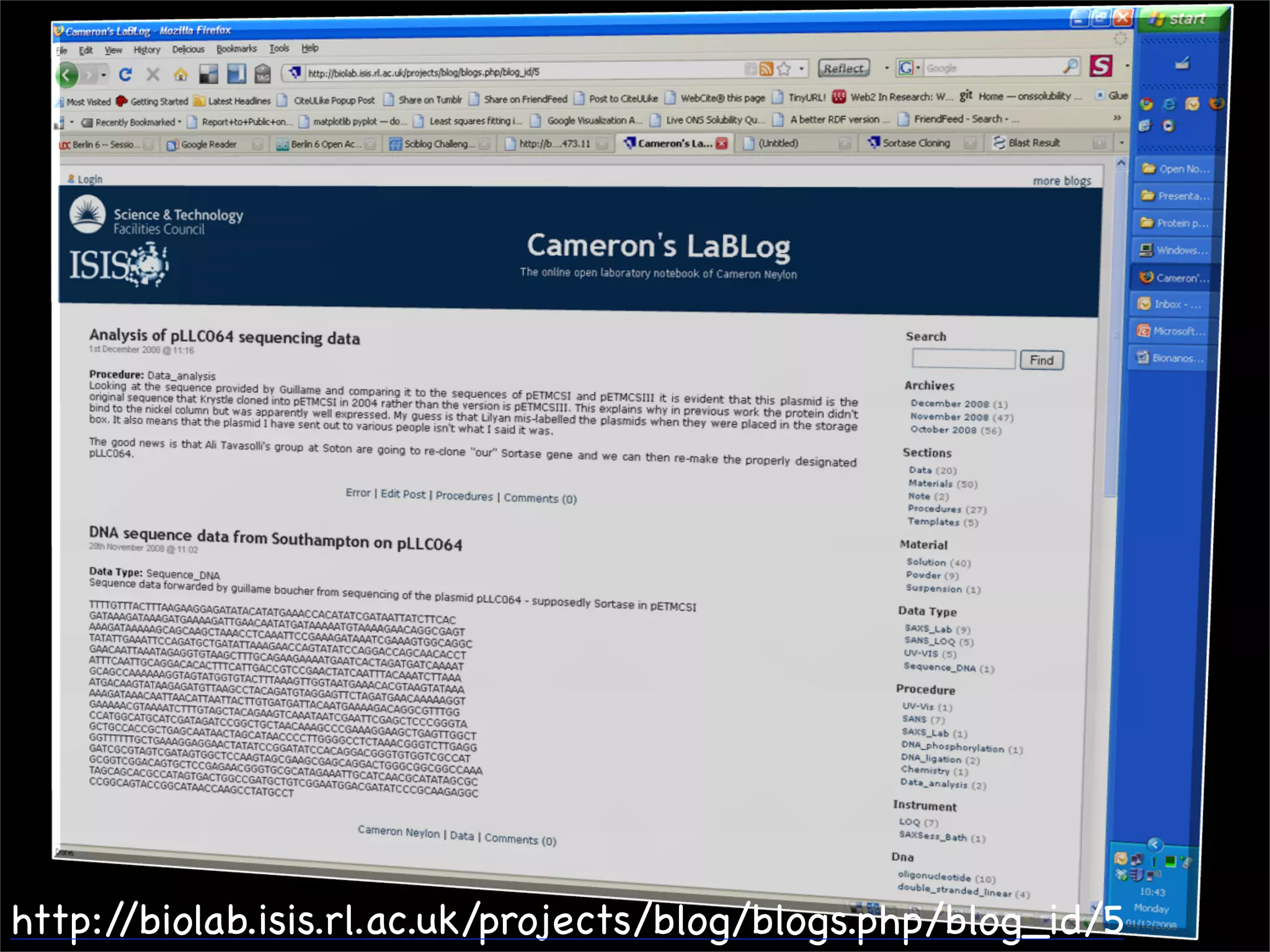The height and width of the screenshot is (952, 1270).
Task: Open Latest Headlines feed bookmark
Action: click(x=233, y=100)
